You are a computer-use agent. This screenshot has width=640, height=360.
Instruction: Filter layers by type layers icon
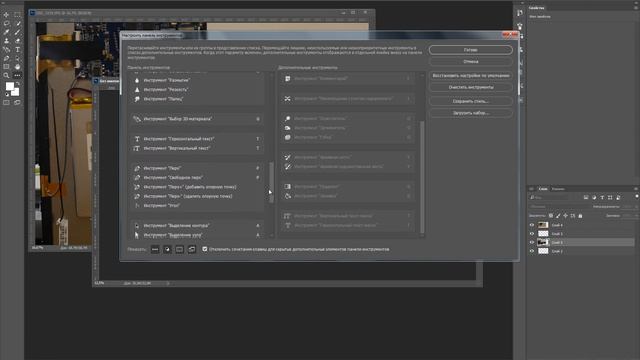tap(602, 198)
